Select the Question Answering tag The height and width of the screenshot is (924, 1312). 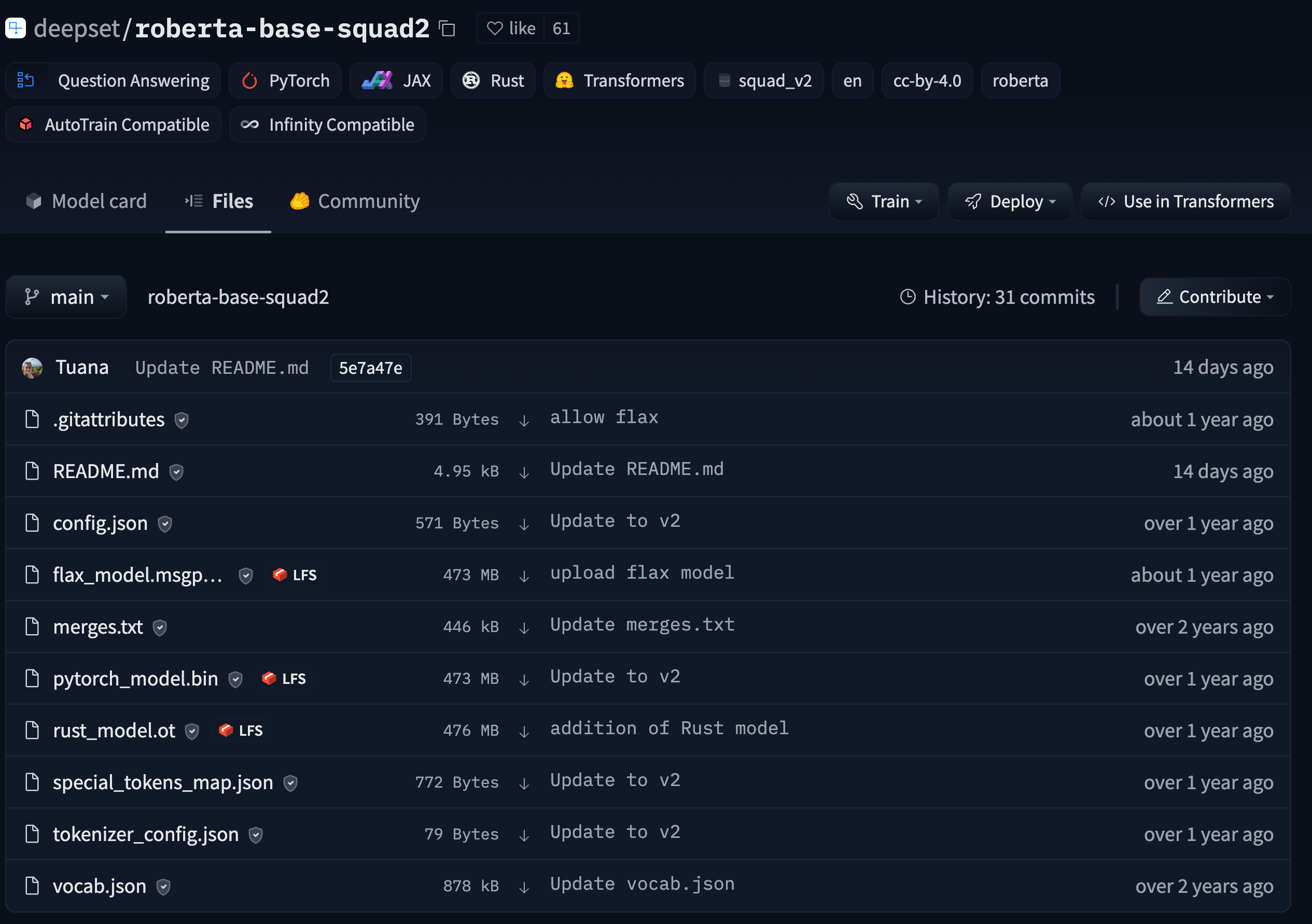(x=113, y=80)
